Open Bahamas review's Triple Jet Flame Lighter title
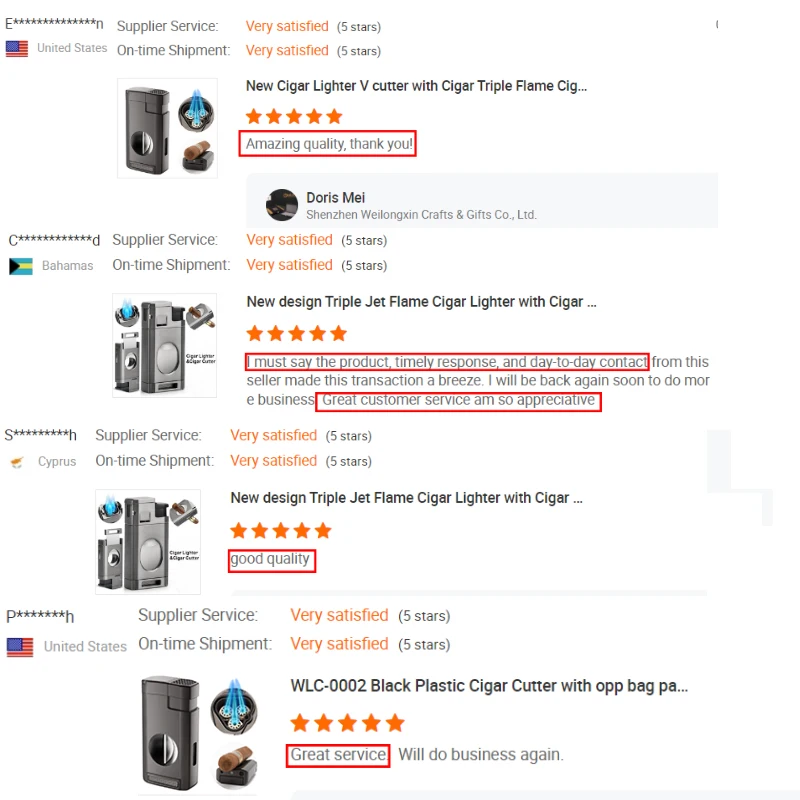The height and width of the screenshot is (800, 800). click(x=421, y=302)
